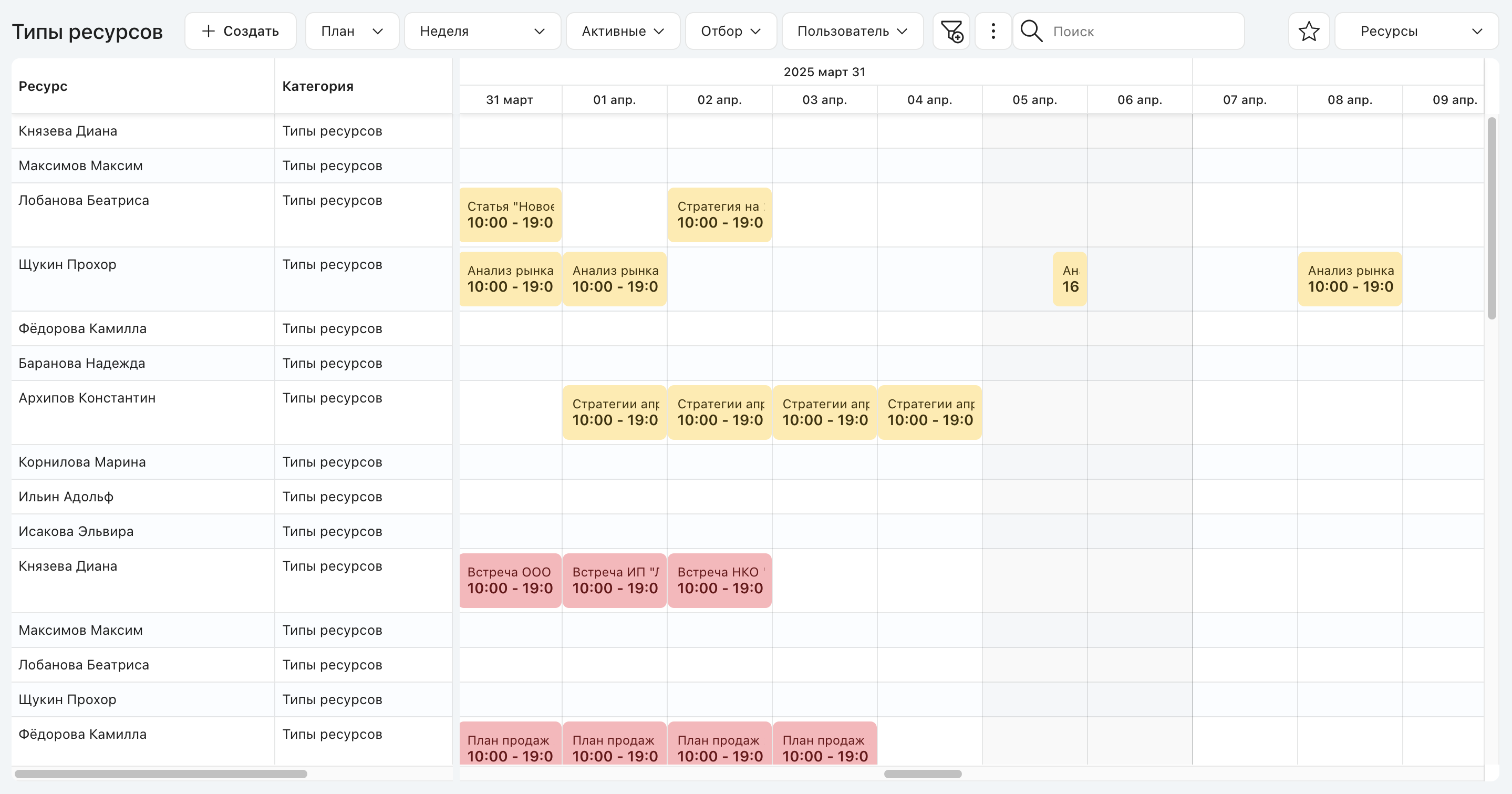This screenshot has width=1512, height=794.
Task: Open Анализ рынка event on 08 апр.
Action: [x=1350, y=279]
